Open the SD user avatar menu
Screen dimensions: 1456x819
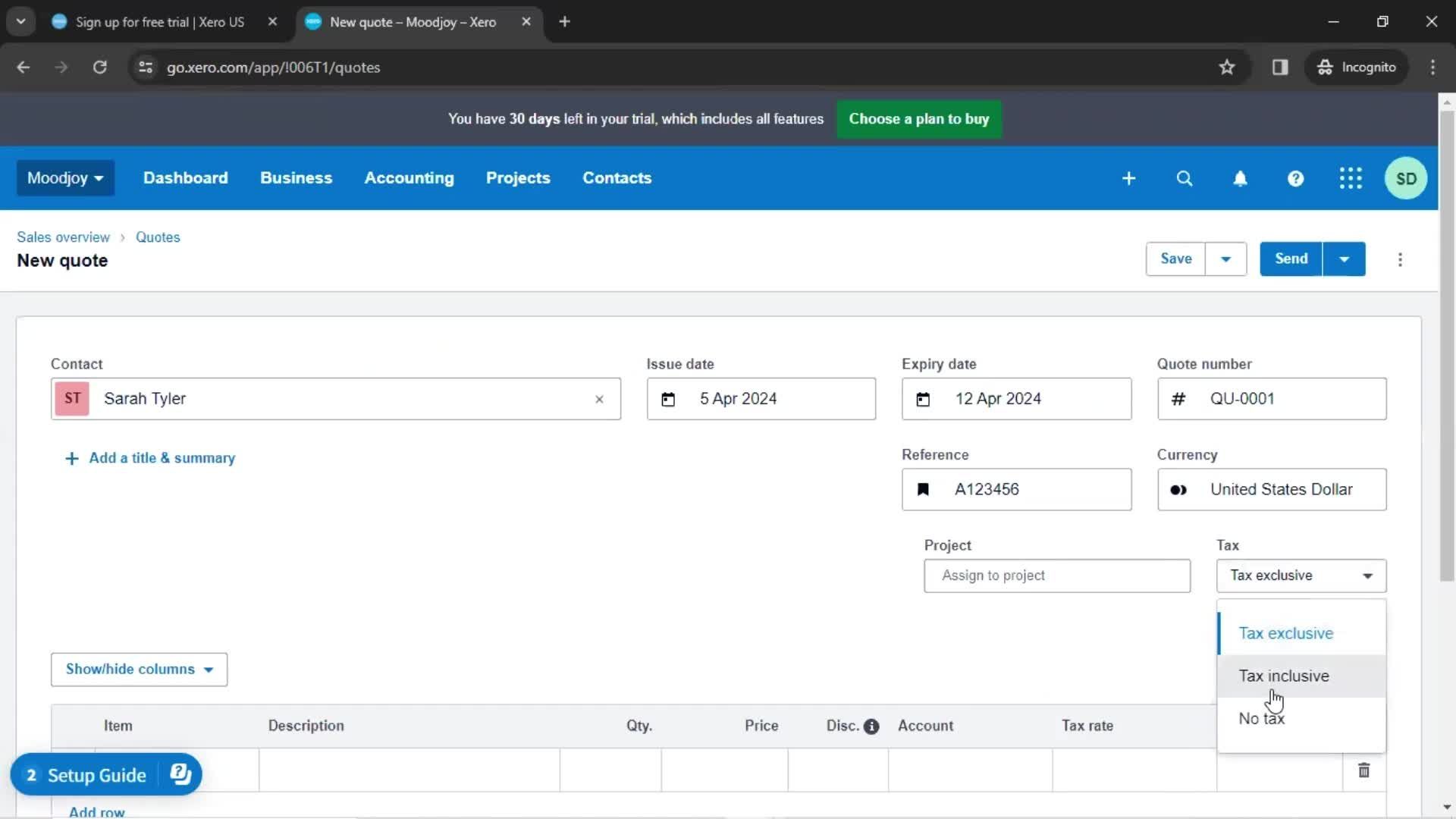tap(1406, 178)
